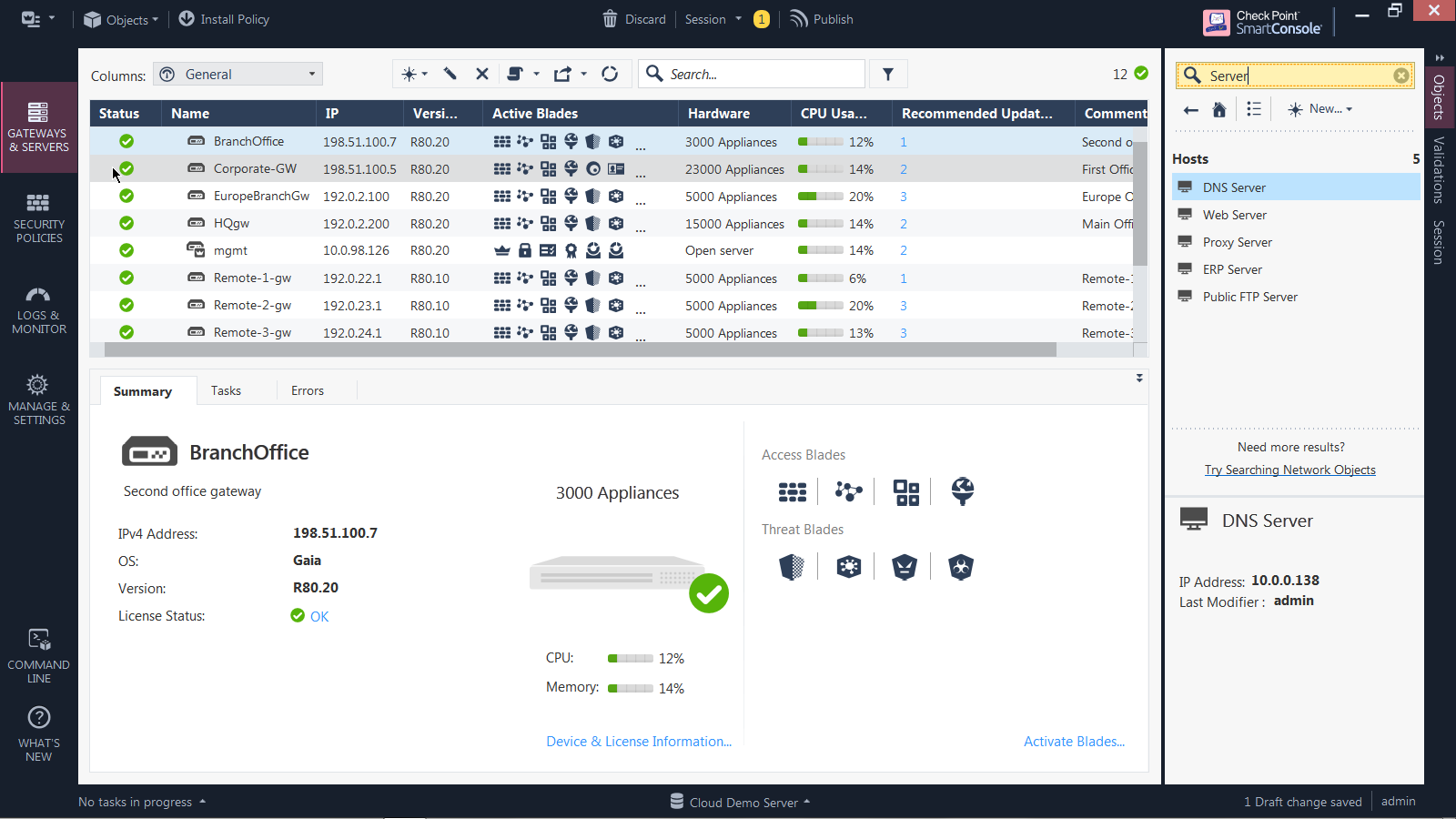Open Manage & Settings view
The image size is (1456, 819).
coord(38,400)
